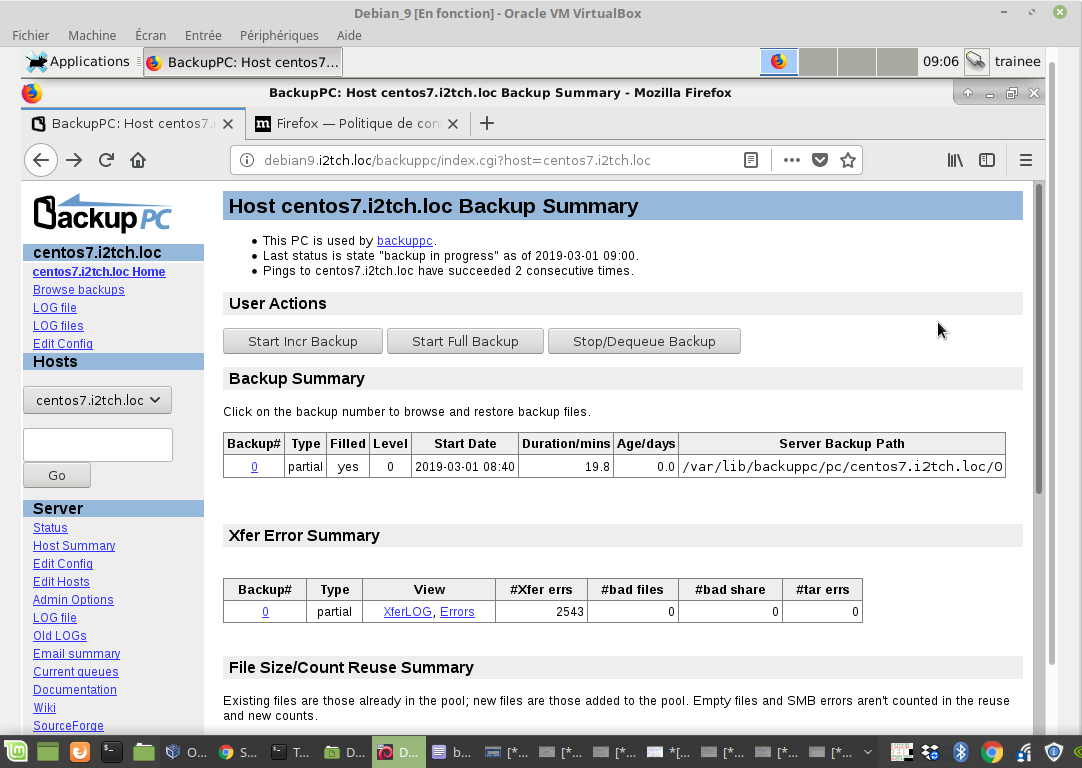1082x768 pixels.
Task: Open the Firefox hamburger menu
Action: pos(1025,160)
